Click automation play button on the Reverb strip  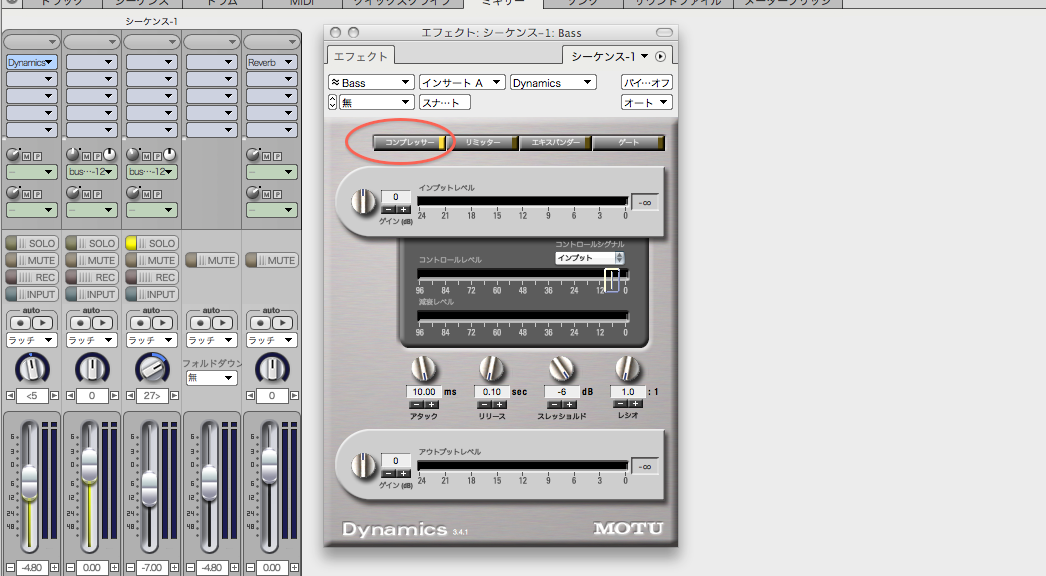coord(282,323)
